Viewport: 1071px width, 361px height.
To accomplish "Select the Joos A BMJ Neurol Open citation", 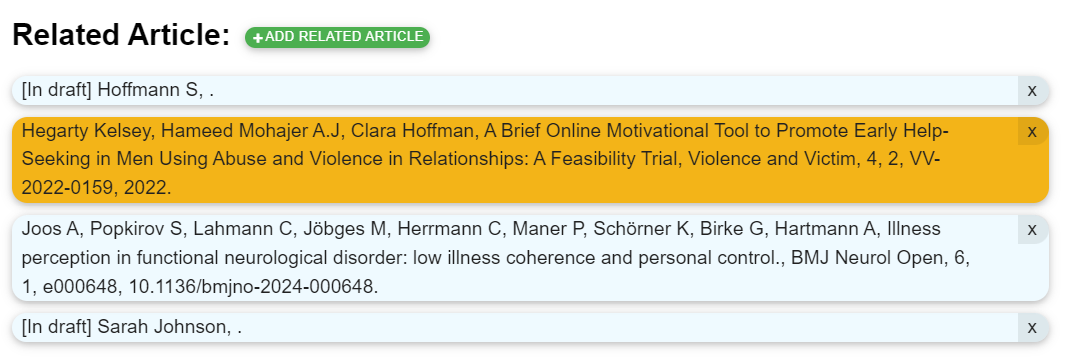I will tap(515, 258).
